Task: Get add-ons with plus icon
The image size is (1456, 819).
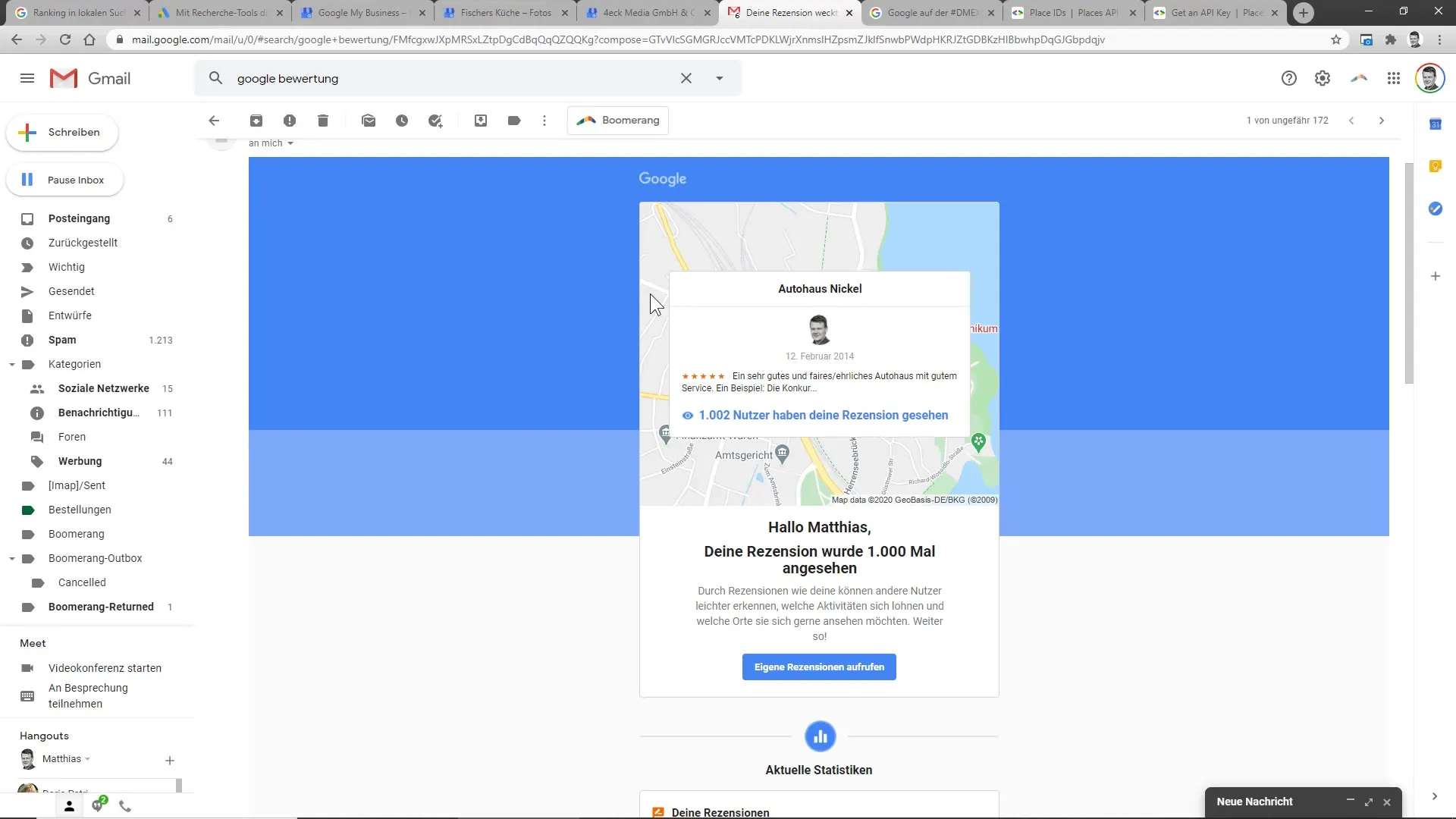Action: point(1436,276)
